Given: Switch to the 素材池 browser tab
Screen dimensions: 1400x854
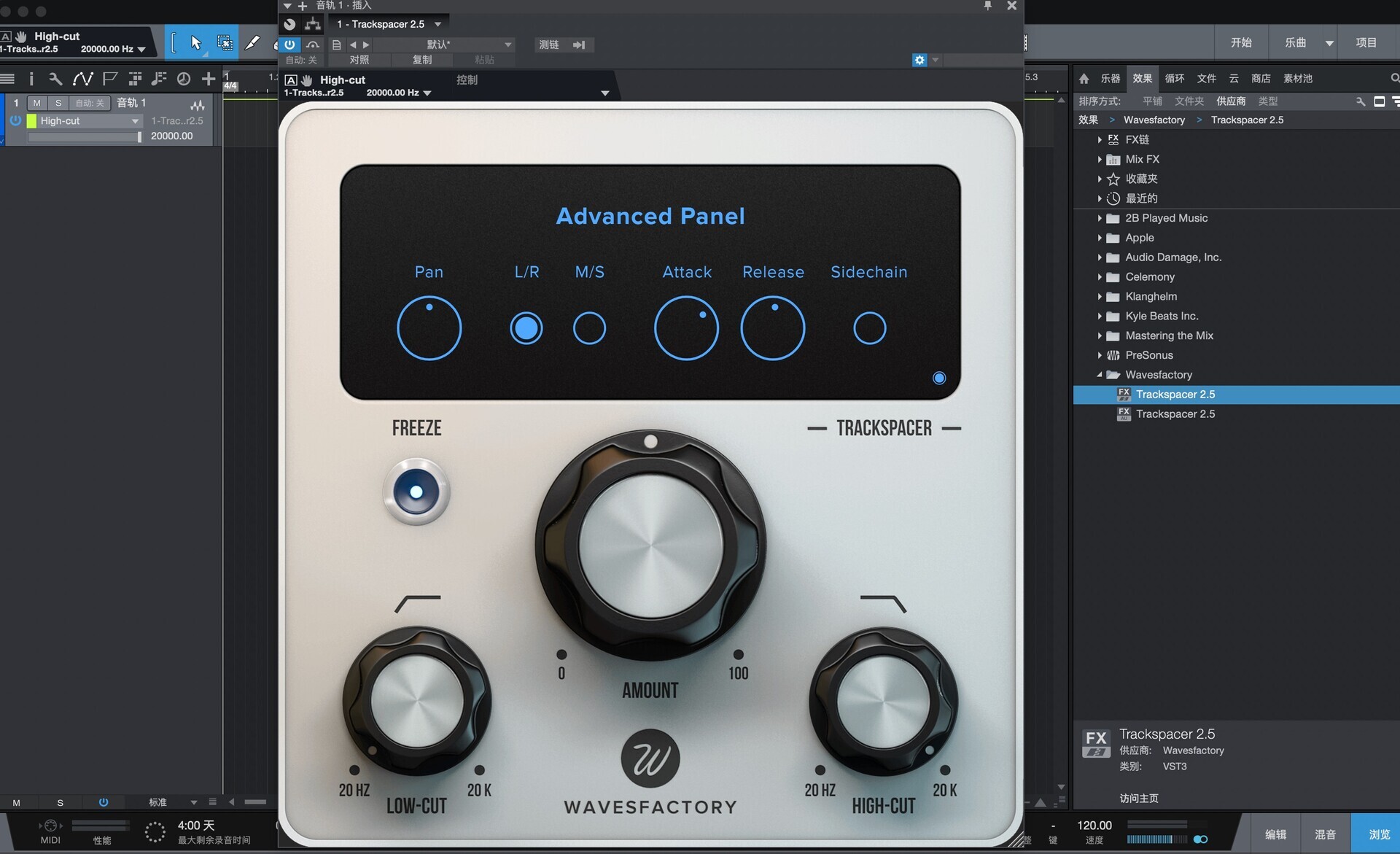Looking at the screenshot, I should pos(1298,78).
